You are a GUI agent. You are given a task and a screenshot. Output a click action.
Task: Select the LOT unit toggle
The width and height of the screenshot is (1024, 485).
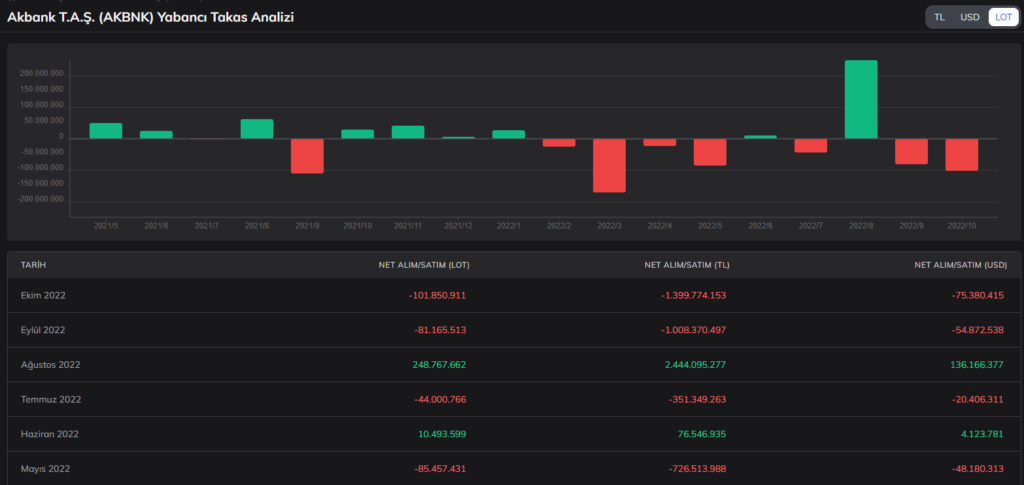[1003, 17]
